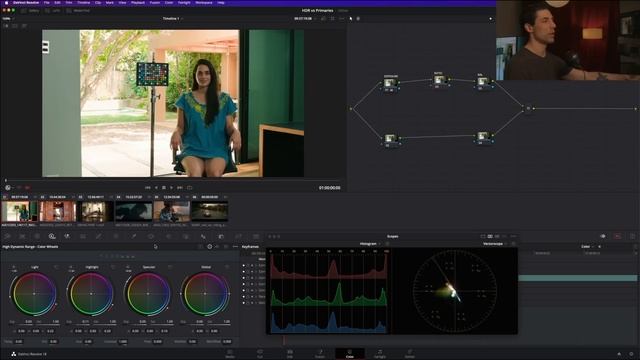Open the Vectorscope scope type dropdown

coord(495,244)
